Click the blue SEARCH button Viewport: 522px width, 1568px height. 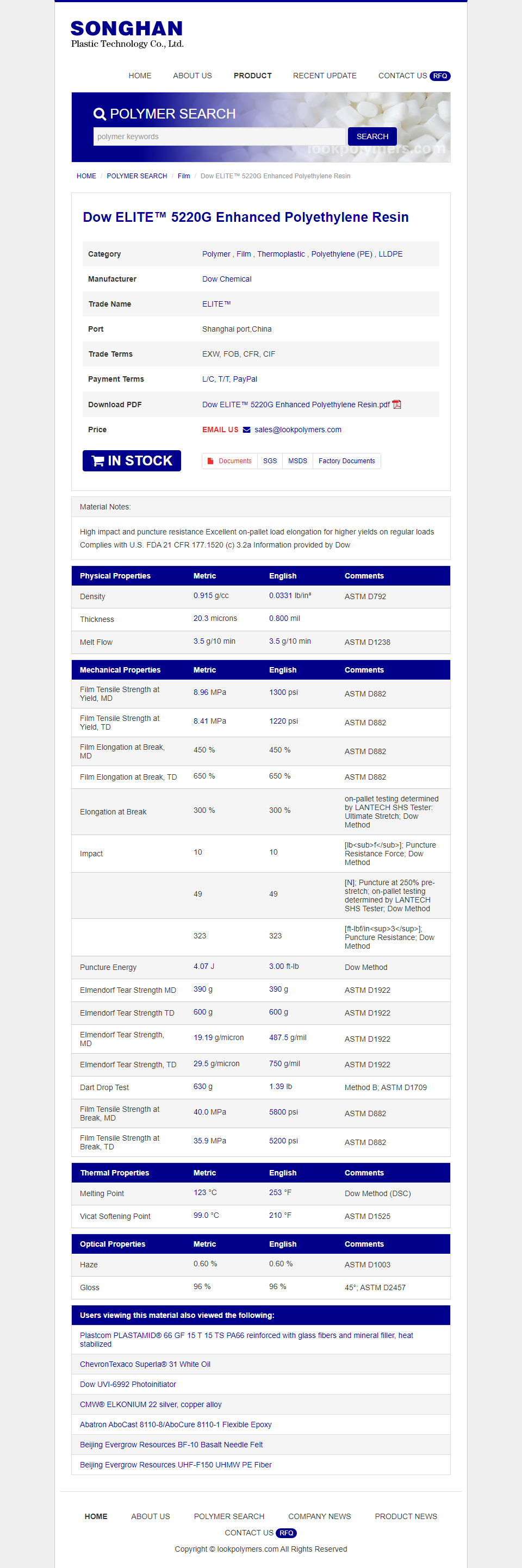point(372,136)
